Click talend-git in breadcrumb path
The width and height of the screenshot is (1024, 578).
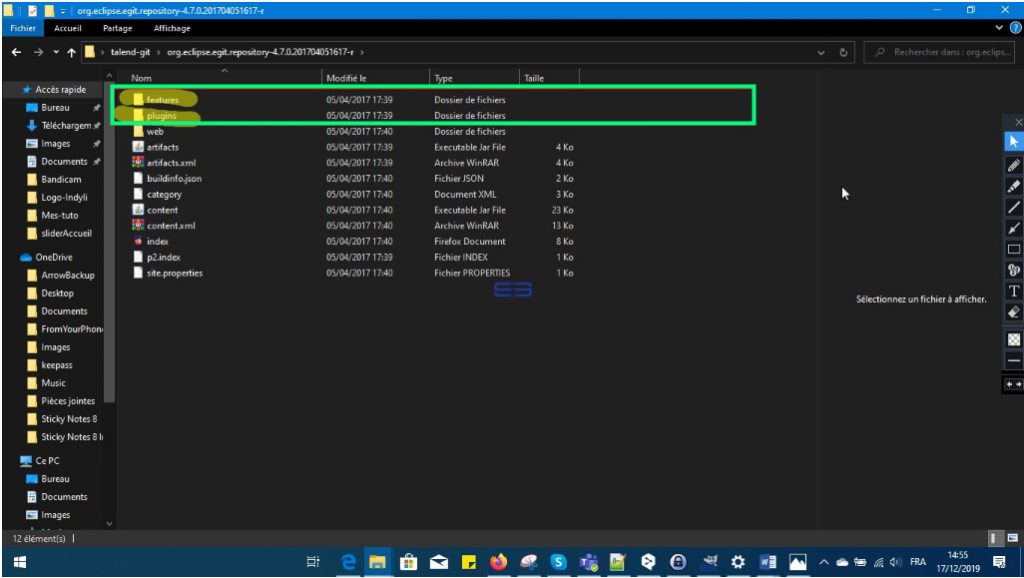pyautogui.click(x=131, y=52)
